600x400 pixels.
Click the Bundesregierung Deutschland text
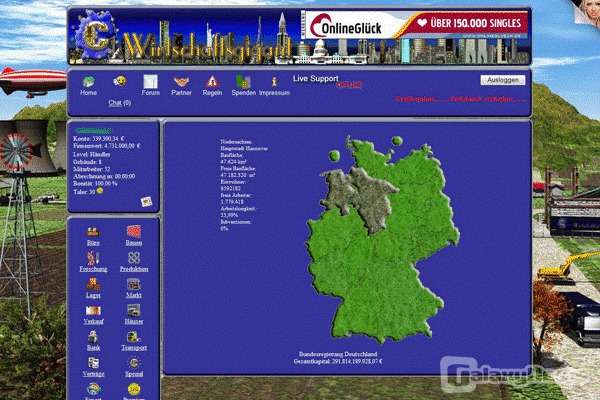coord(338,354)
